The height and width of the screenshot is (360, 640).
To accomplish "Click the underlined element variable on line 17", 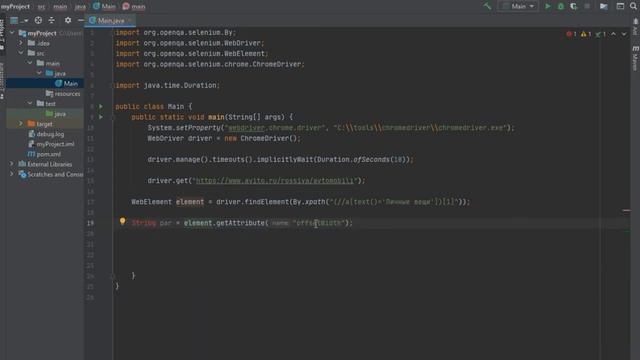I will 190,202.
